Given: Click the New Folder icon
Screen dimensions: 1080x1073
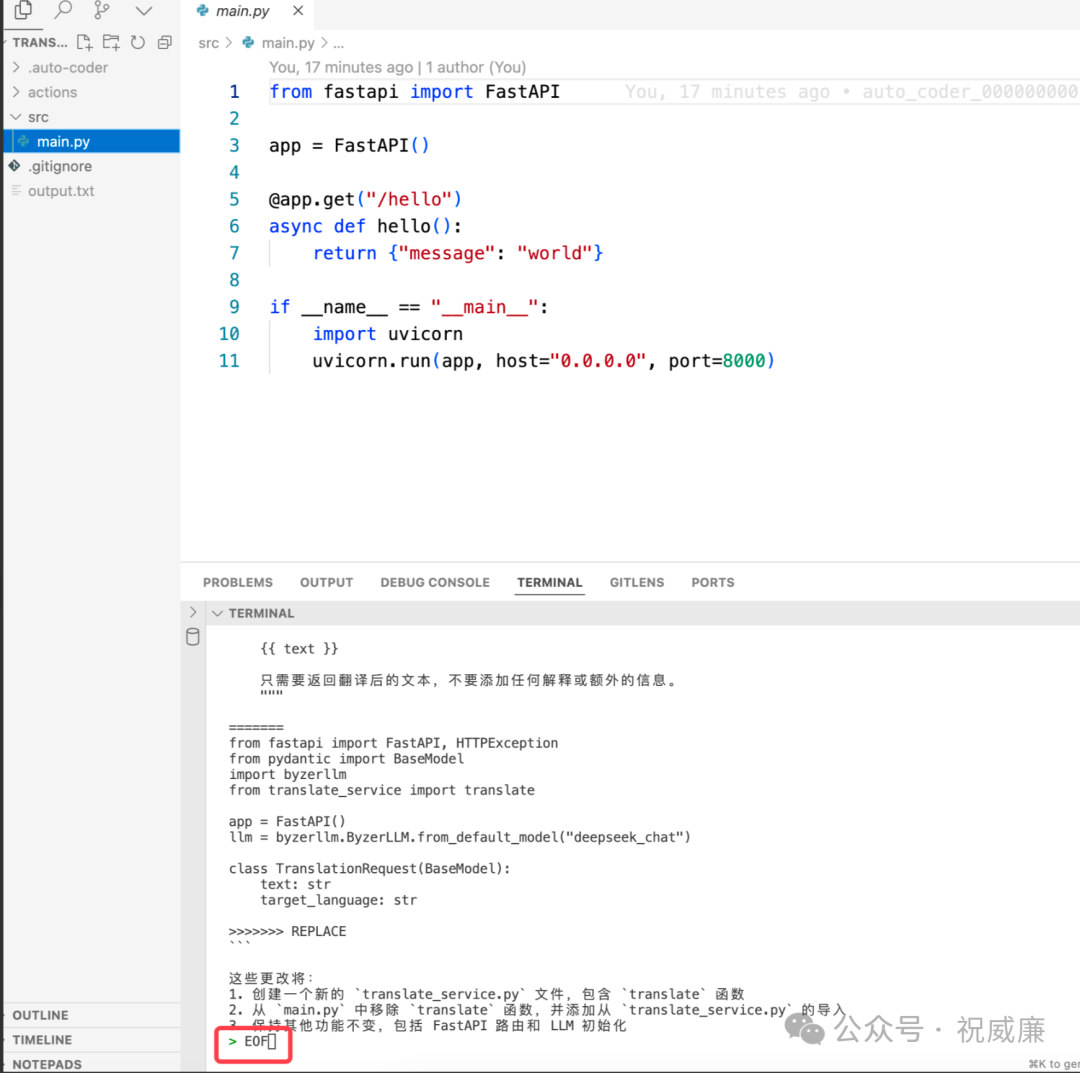Looking at the screenshot, I should point(111,43).
